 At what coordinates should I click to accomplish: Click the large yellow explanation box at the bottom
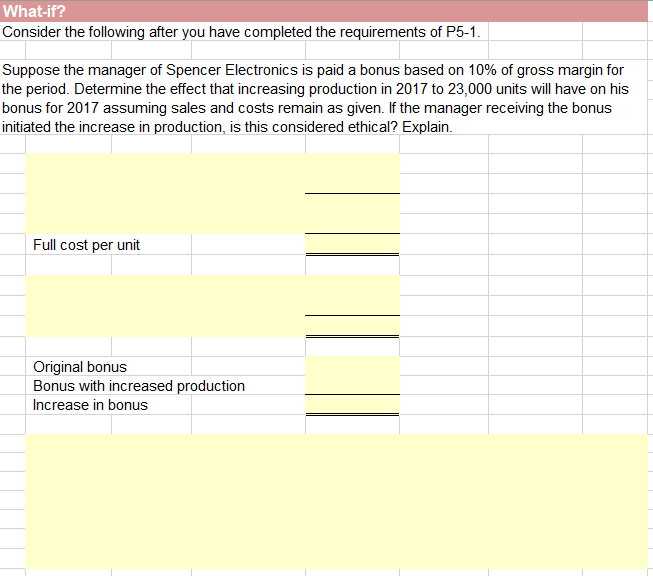click(x=336, y=501)
